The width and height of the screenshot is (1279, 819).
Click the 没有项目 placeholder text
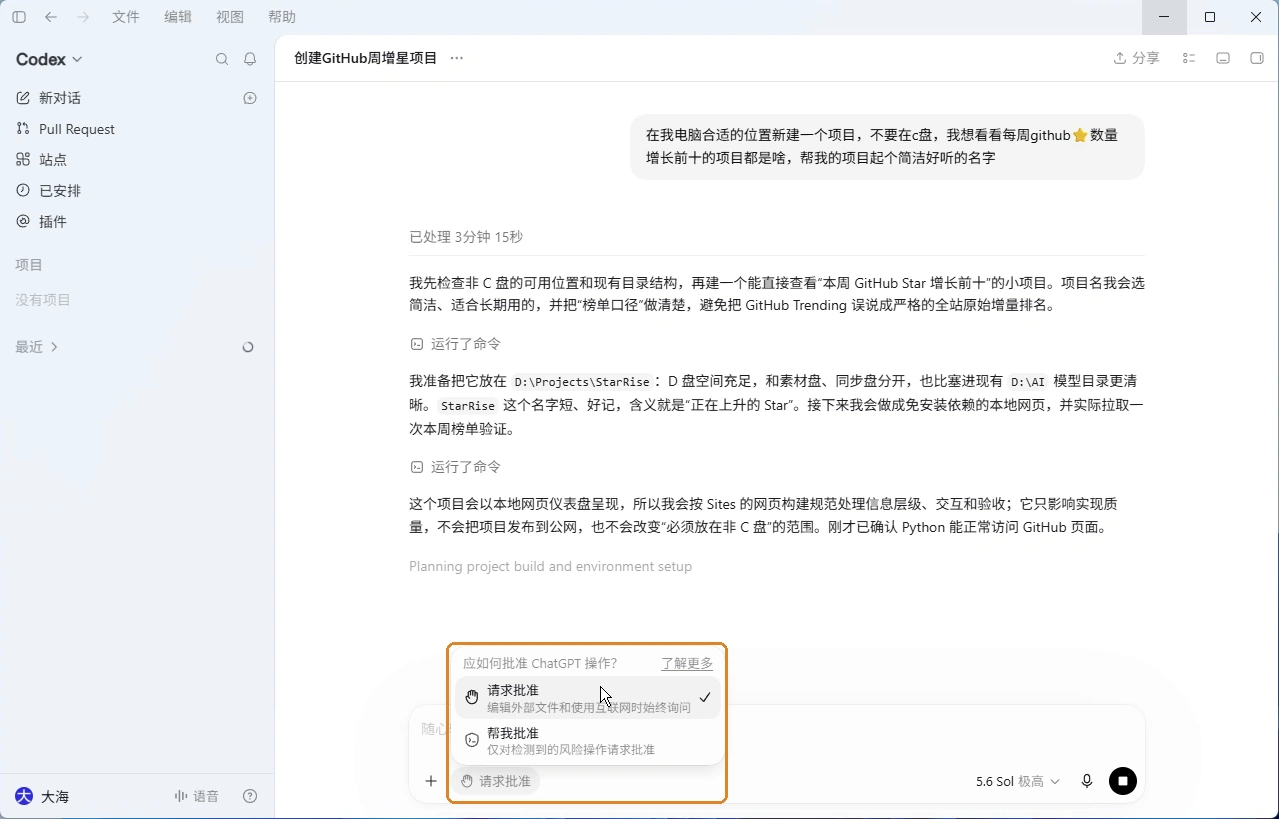click(43, 300)
